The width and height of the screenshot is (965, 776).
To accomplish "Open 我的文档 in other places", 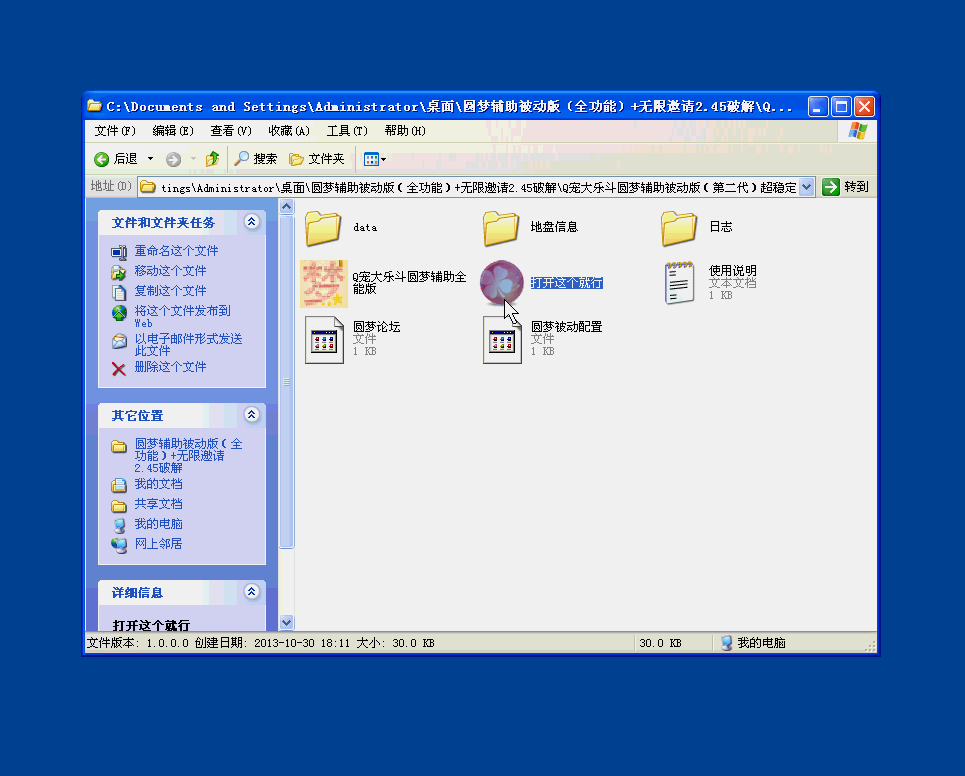I will pyautogui.click(x=159, y=484).
